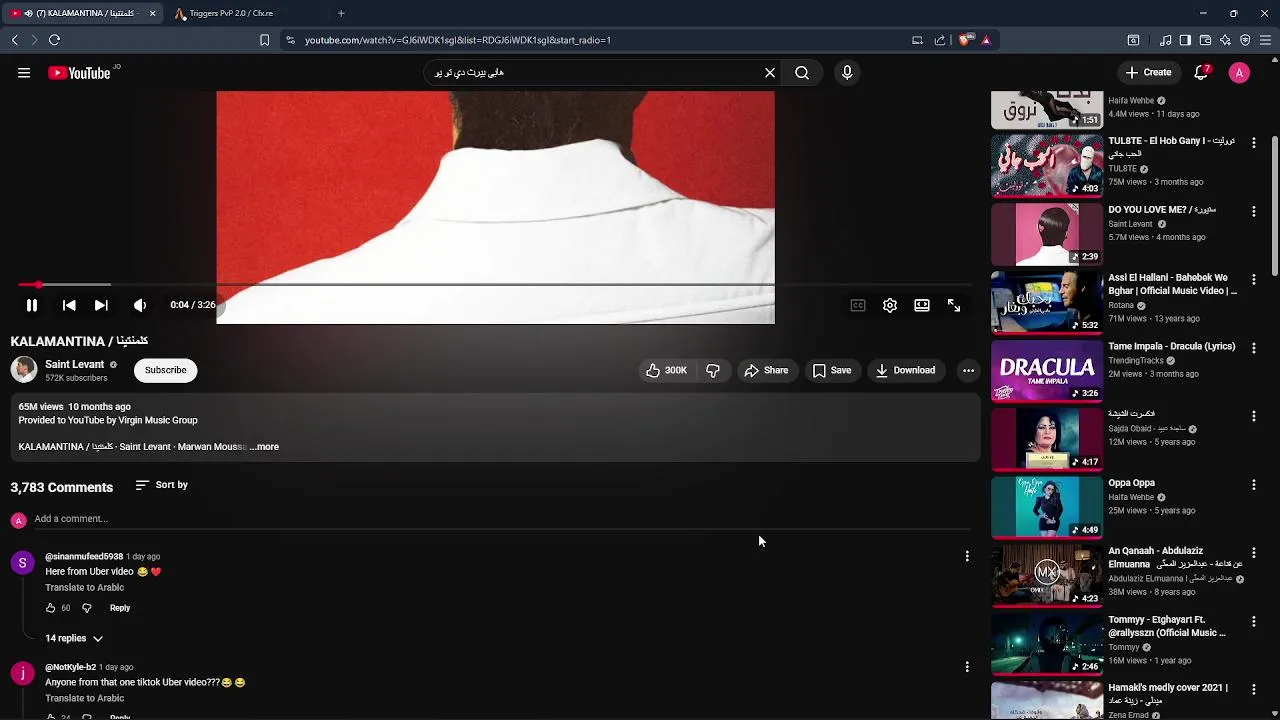This screenshot has height=720, width=1280.
Task: Bookmark this page
Action: (264, 40)
